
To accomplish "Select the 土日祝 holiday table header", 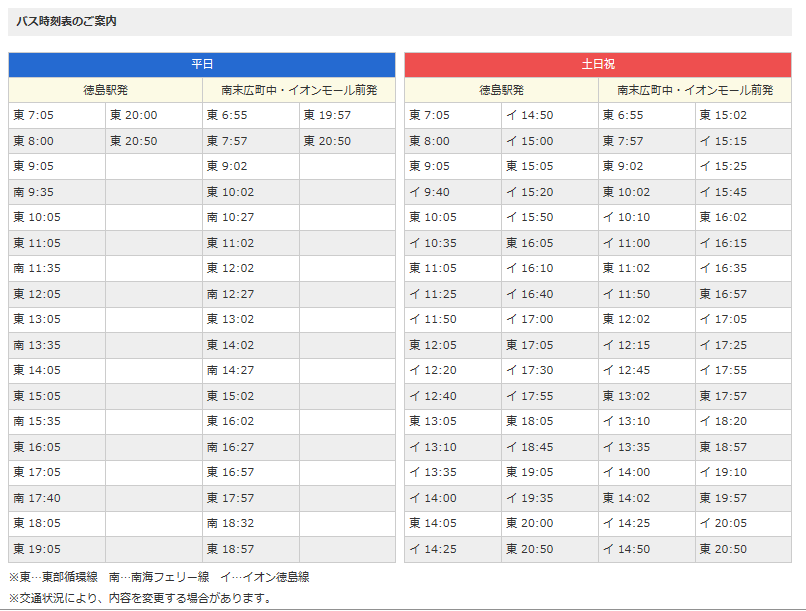I will click(597, 64).
